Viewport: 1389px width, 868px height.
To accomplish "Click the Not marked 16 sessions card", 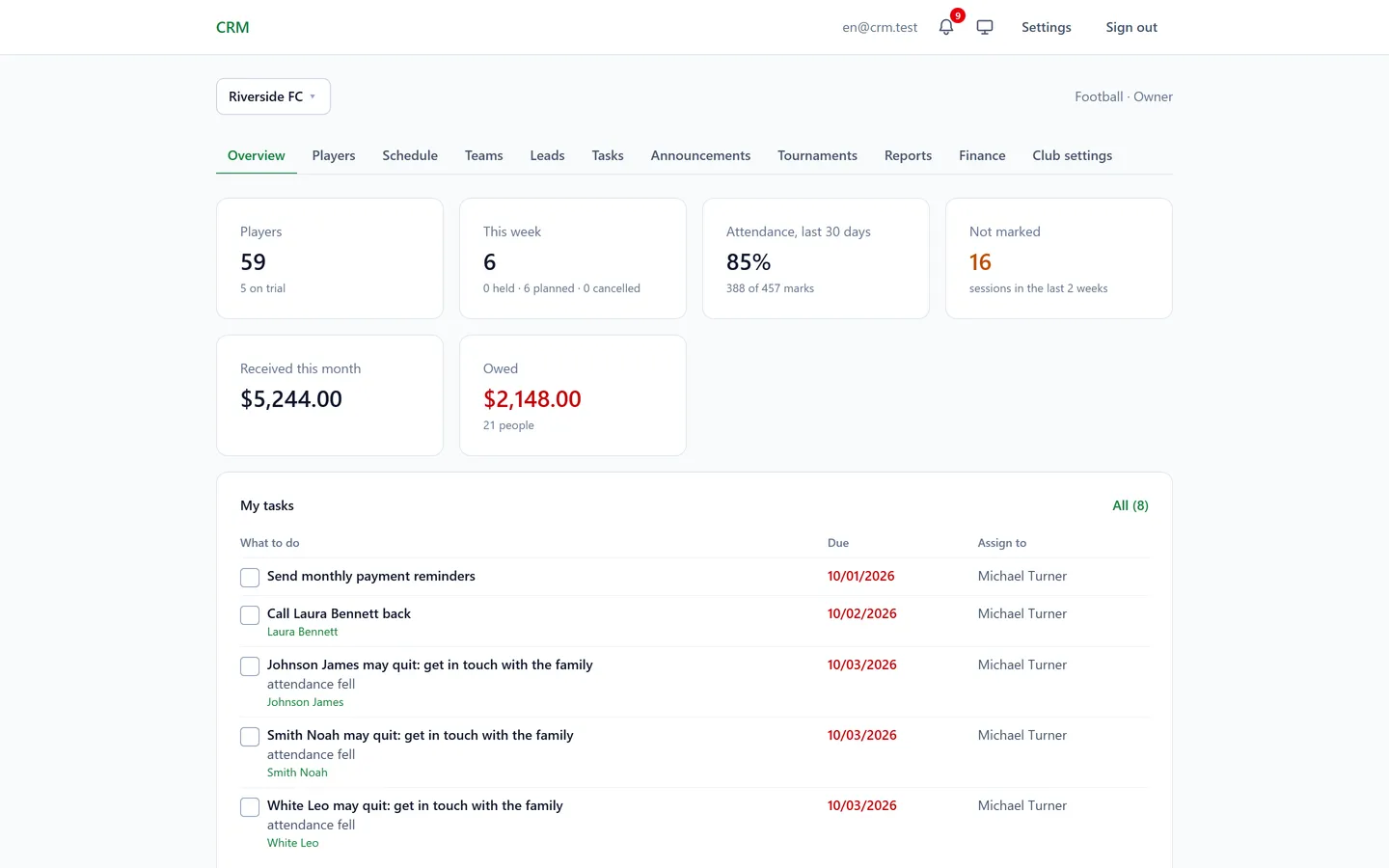I will pyautogui.click(x=1059, y=258).
